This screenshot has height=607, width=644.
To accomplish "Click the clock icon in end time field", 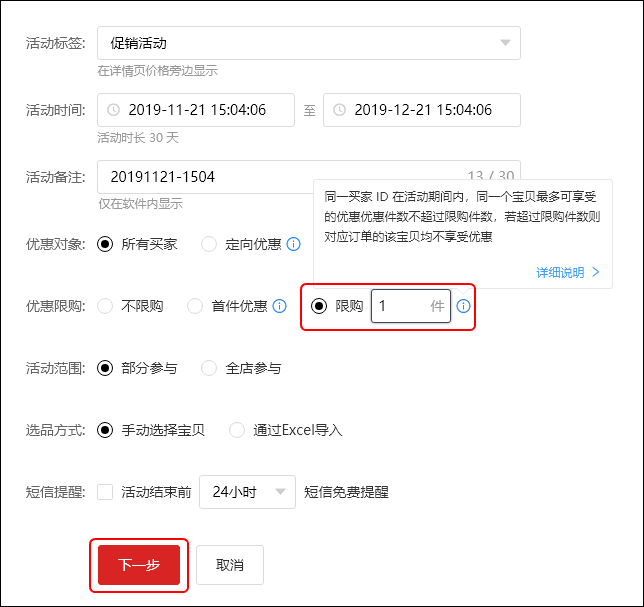I will tap(339, 110).
